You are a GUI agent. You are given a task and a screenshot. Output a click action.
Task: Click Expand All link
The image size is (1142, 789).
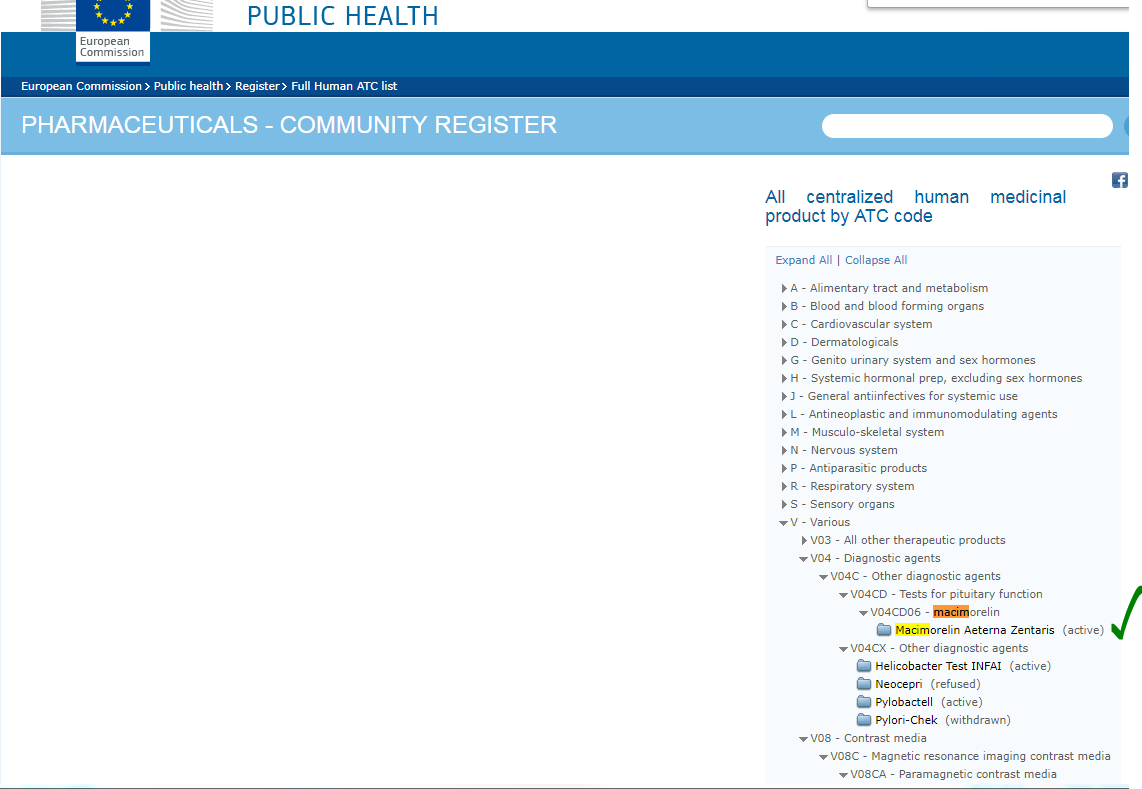pos(803,260)
